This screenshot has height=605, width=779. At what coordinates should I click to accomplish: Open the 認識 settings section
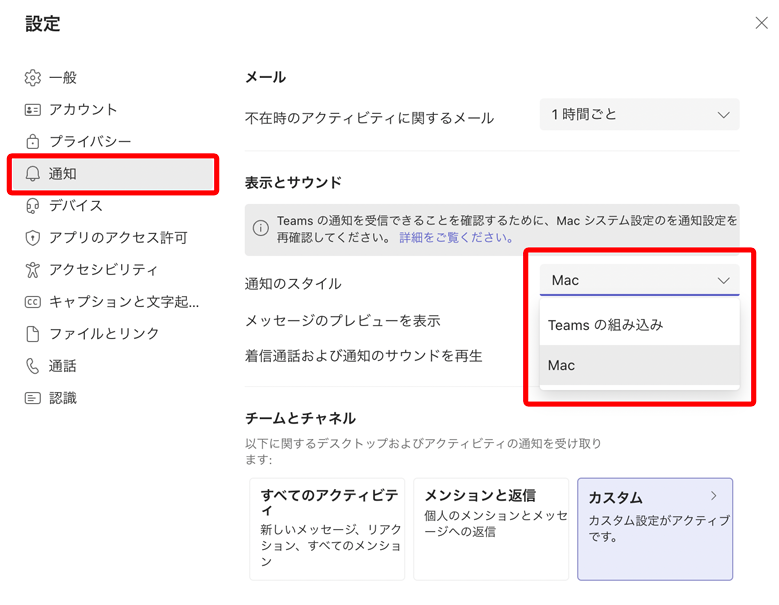tap(113, 398)
